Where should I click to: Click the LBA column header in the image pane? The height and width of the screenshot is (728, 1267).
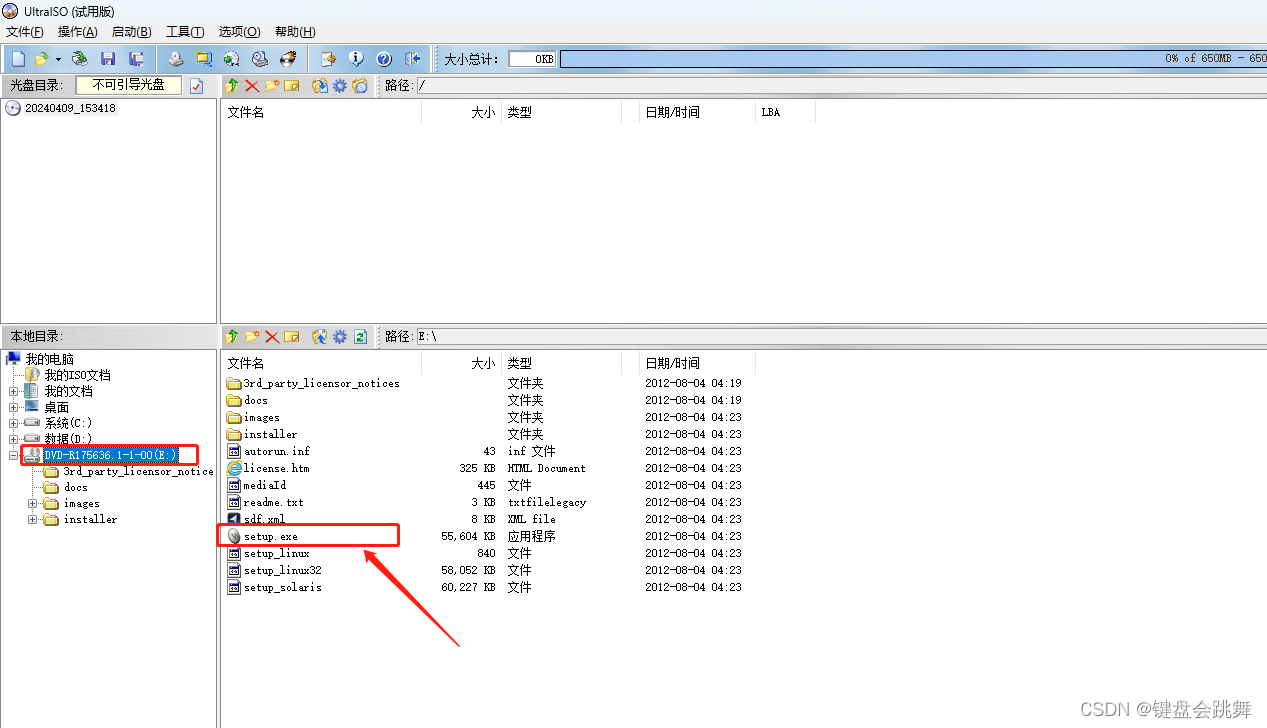[x=785, y=112]
